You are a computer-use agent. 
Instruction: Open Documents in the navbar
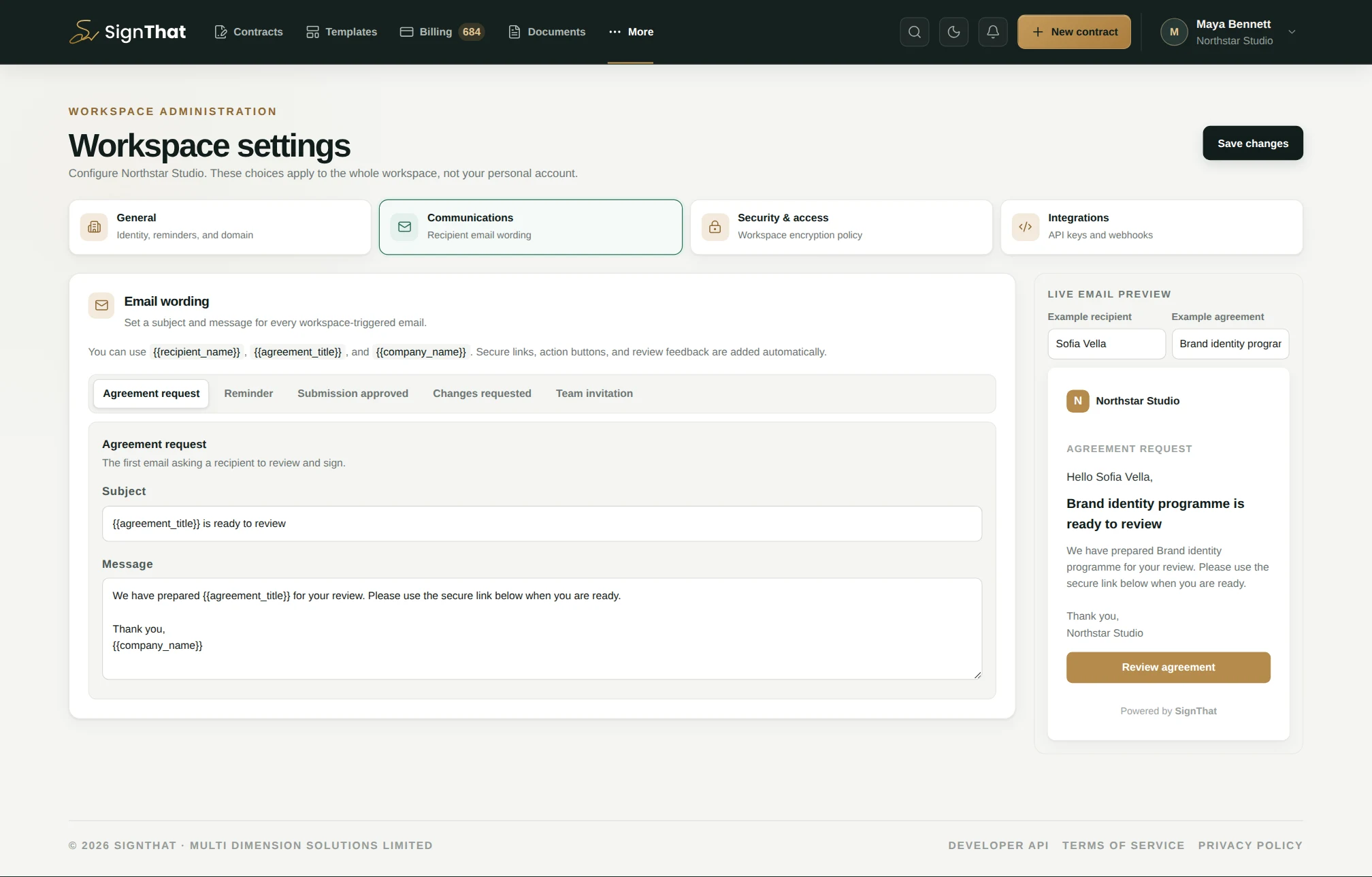point(547,32)
